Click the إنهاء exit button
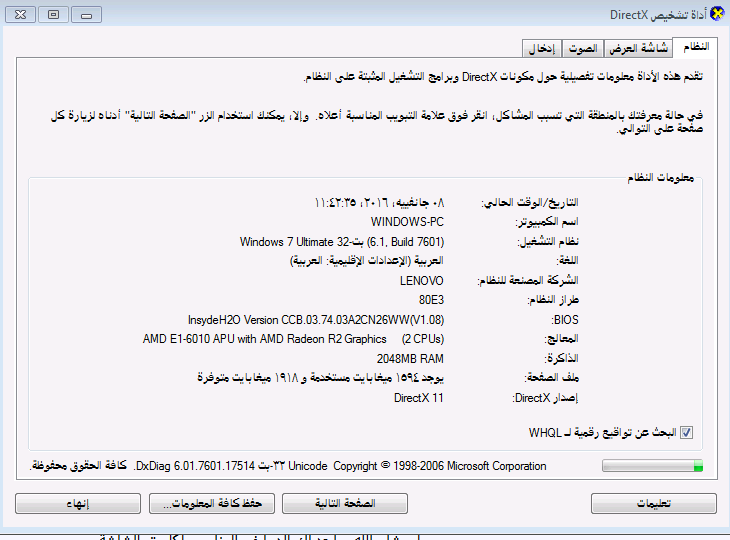The image size is (730, 540). [x=78, y=504]
